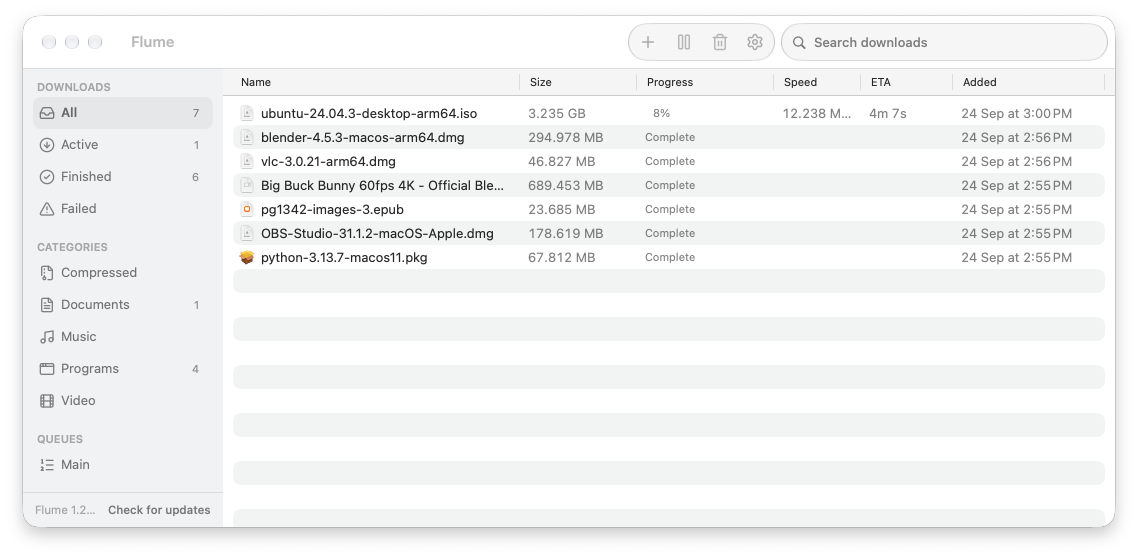
Task: Click the file icon of Big Buck Bunny
Action: (247, 185)
